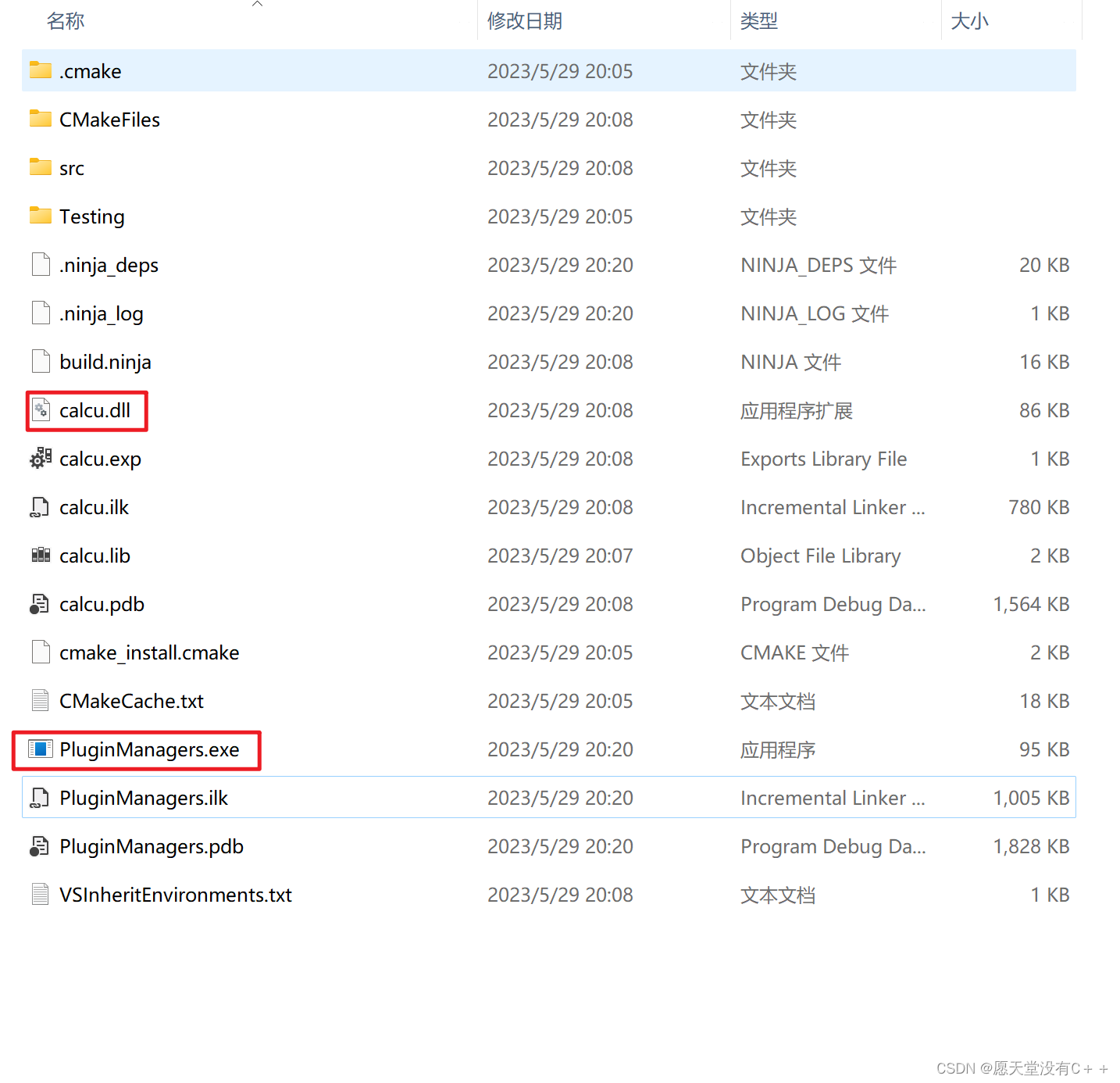
Task: Click the calcu.exp file name
Action: (101, 459)
